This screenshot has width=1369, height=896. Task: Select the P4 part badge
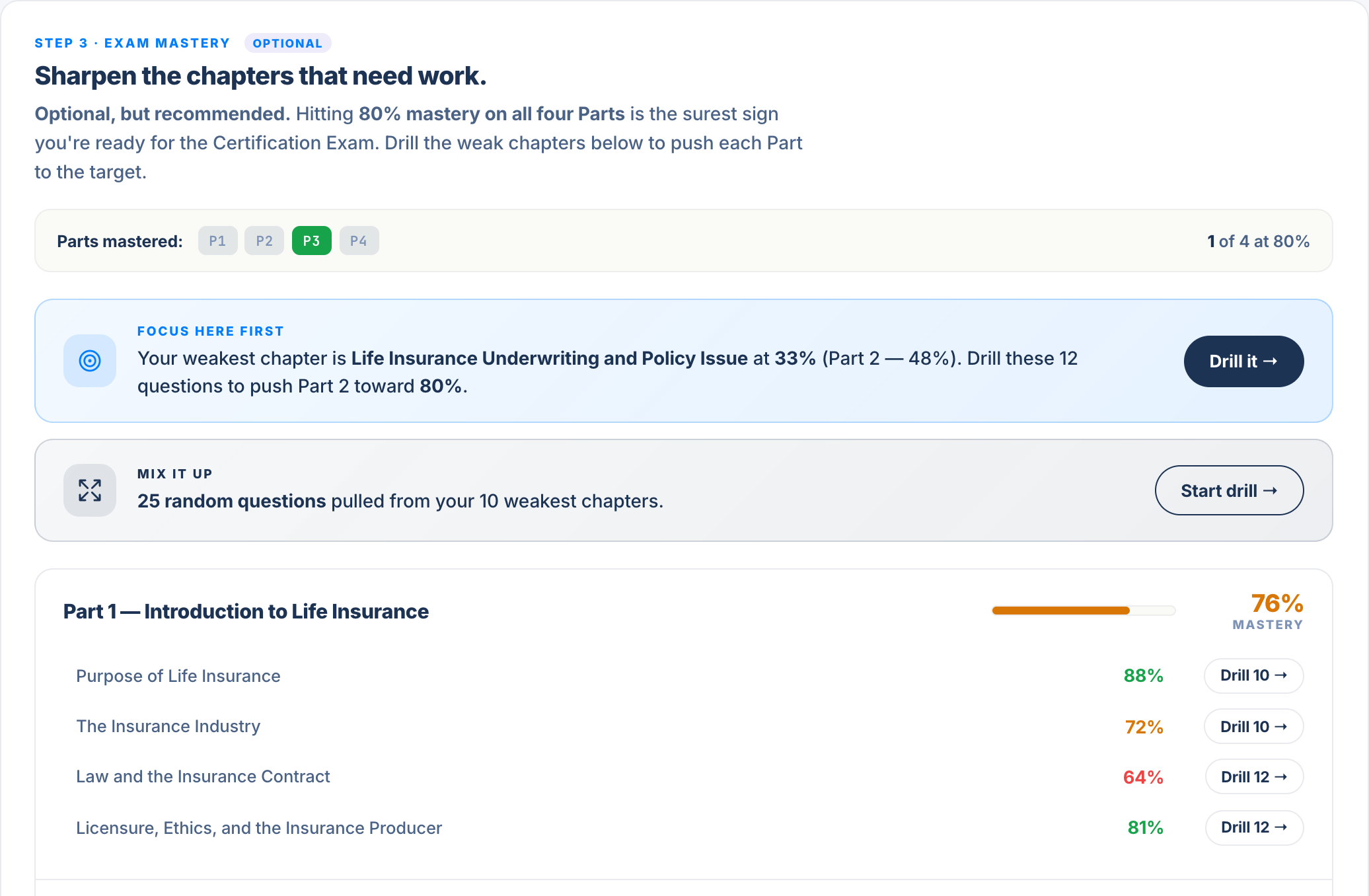[x=359, y=241]
